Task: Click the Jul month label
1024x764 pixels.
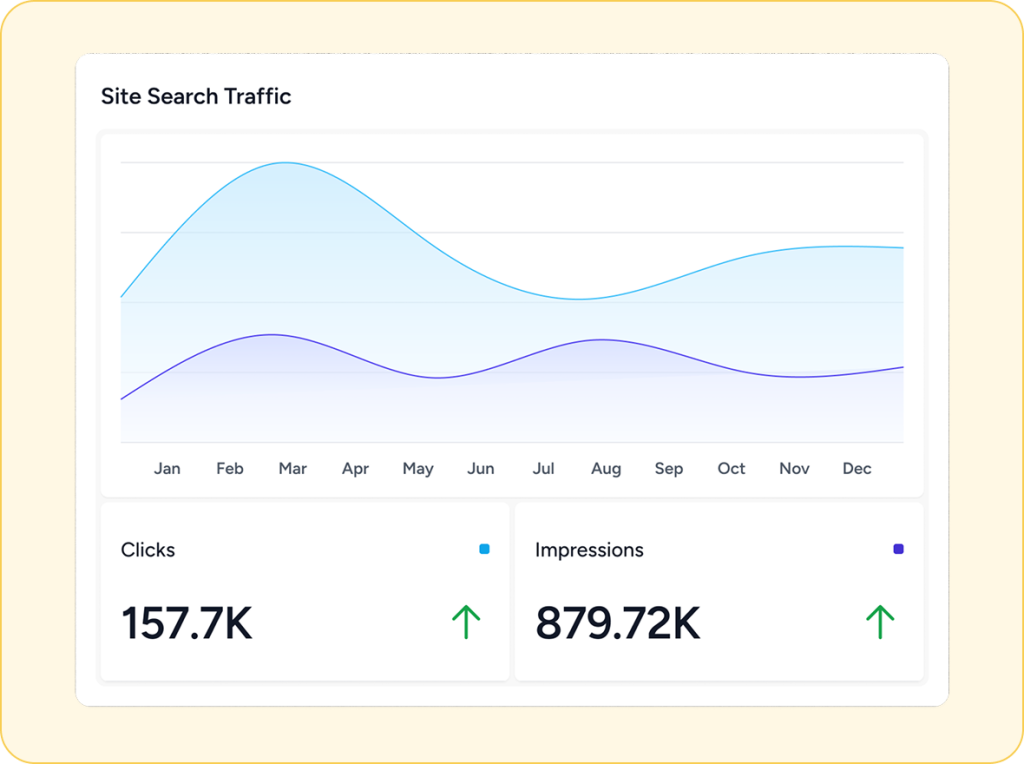Action: [543, 468]
